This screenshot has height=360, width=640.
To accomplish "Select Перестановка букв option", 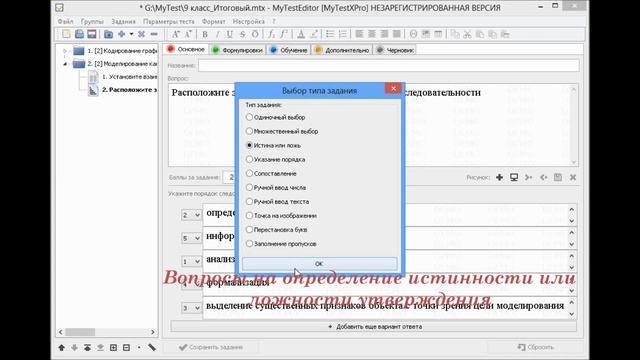I will 277,230.
